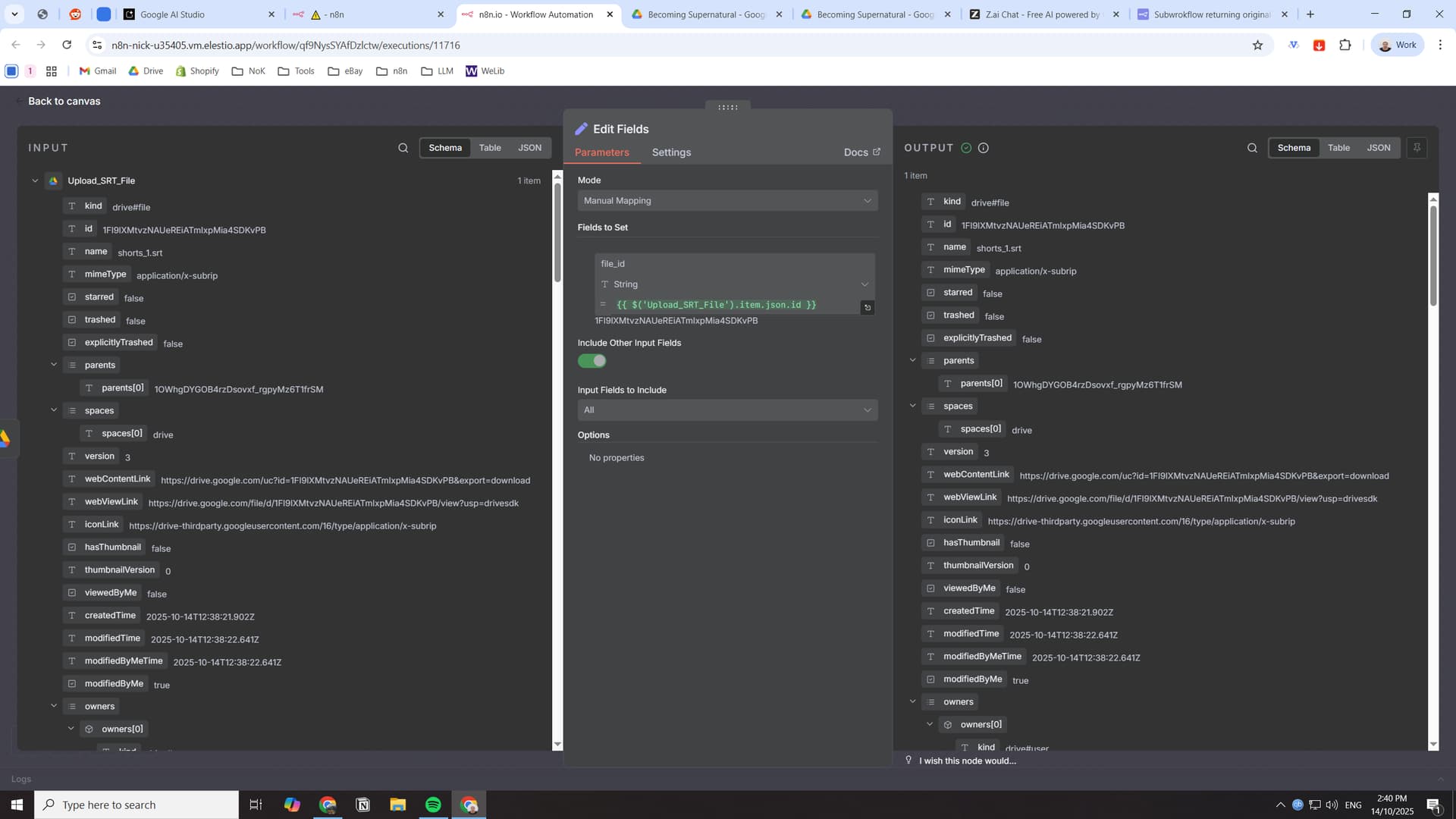
Task: Switch to the Settings tab
Action: click(671, 152)
